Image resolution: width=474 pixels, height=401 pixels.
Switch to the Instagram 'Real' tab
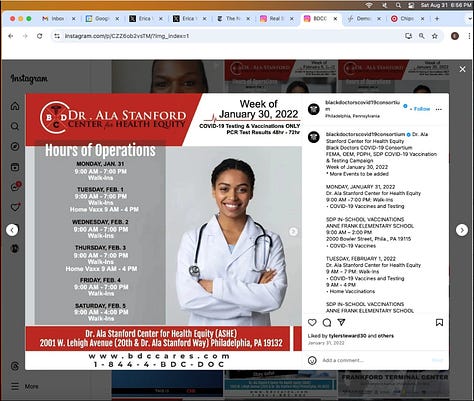pos(276,19)
